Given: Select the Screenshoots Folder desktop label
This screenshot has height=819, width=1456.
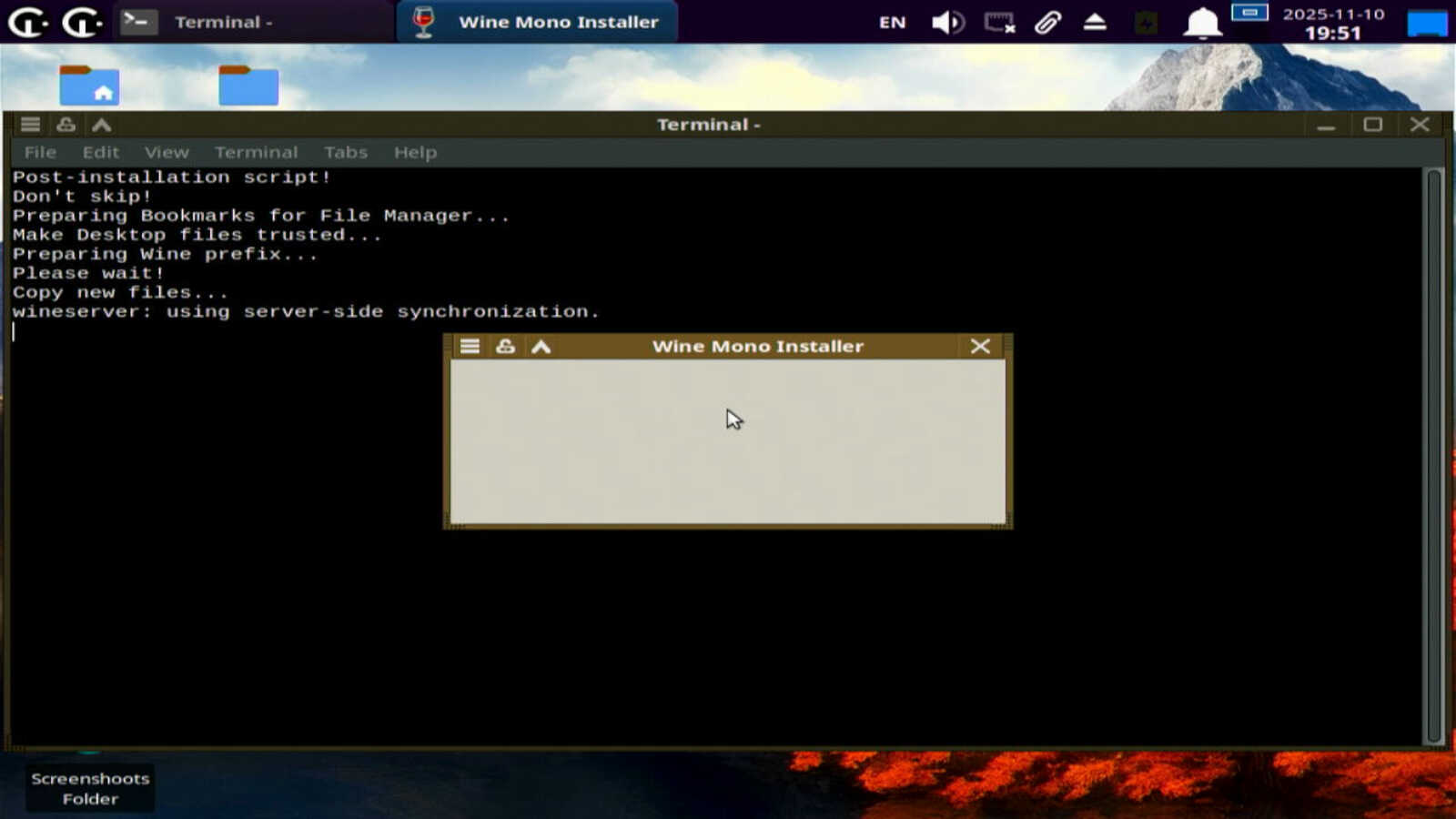Looking at the screenshot, I should coord(90,788).
